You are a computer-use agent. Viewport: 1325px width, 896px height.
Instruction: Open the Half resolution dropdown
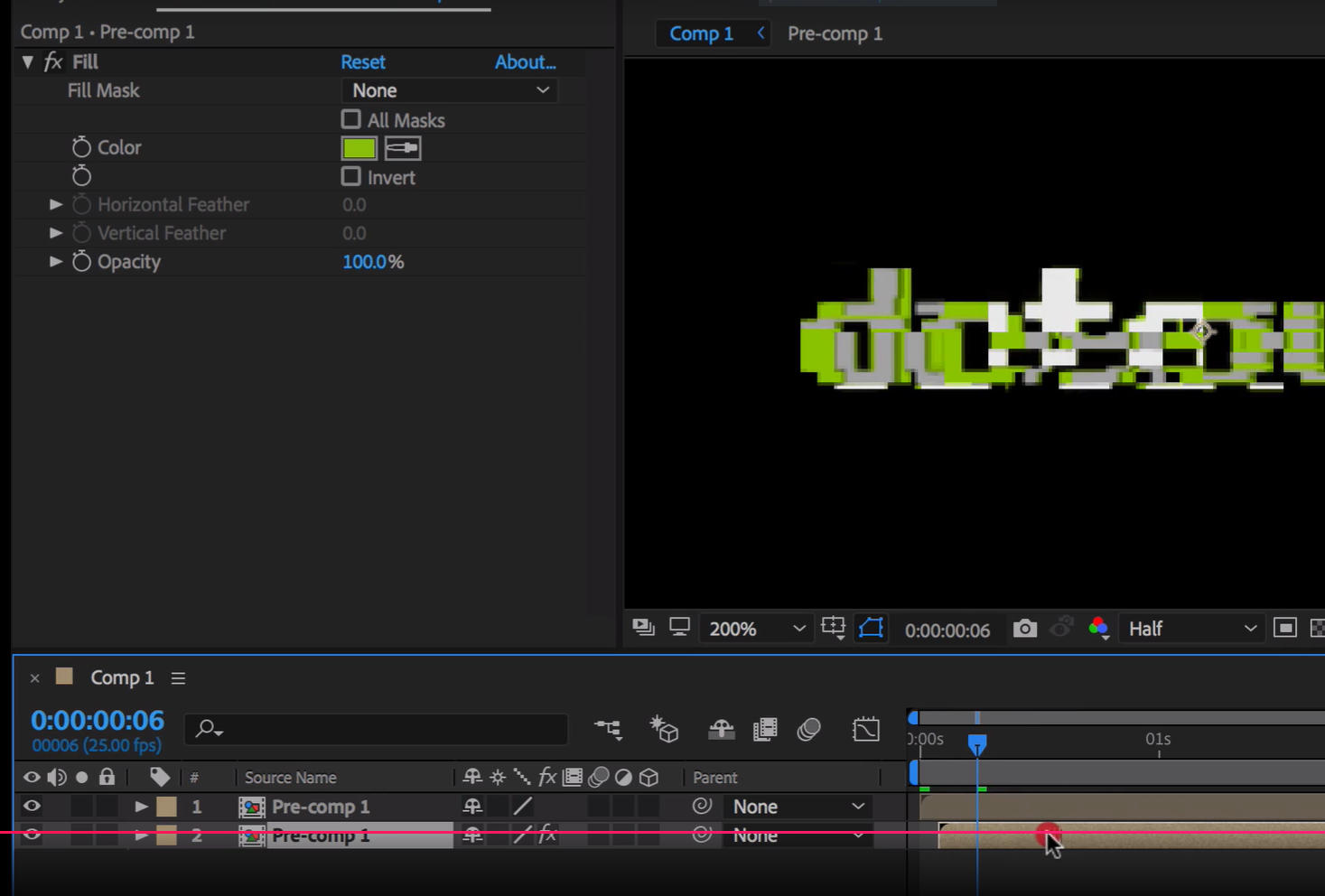pyautogui.click(x=1191, y=629)
